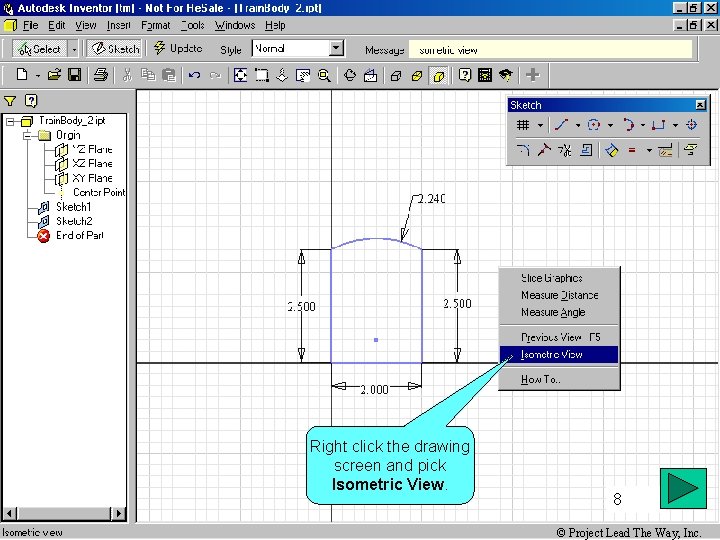Image resolution: width=720 pixels, height=540 pixels.
Task: Open the Select button dropdown arrow
Action: 73,49
